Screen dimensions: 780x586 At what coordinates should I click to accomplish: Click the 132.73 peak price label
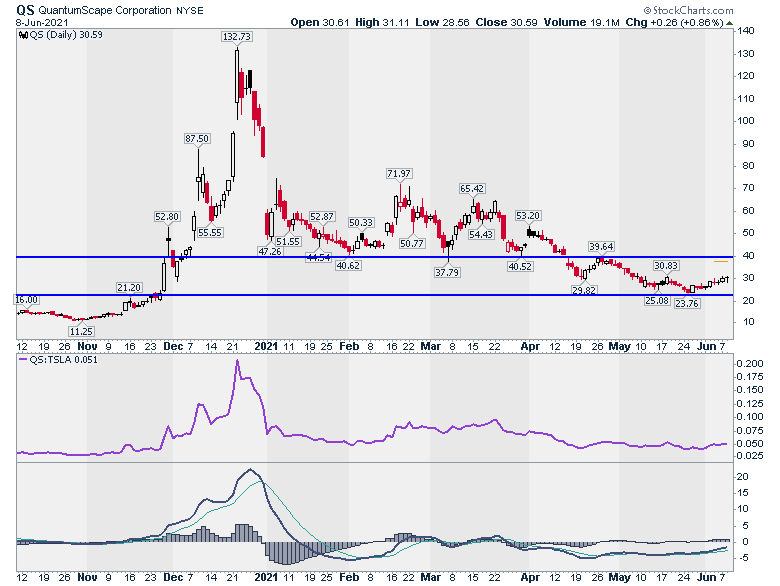[237, 37]
